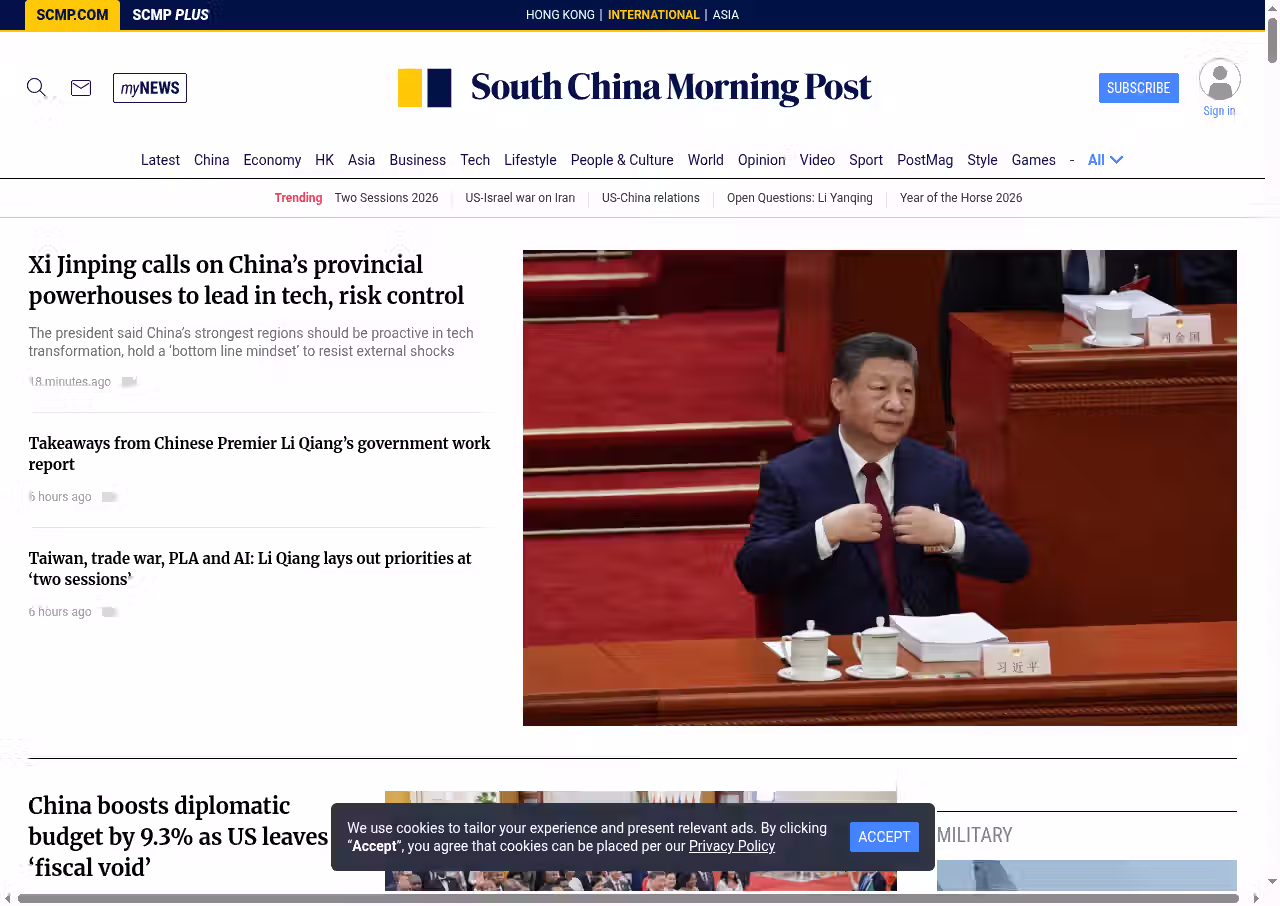
Task: Click the SCMP PLUS logo tab
Action: point(170,15)
